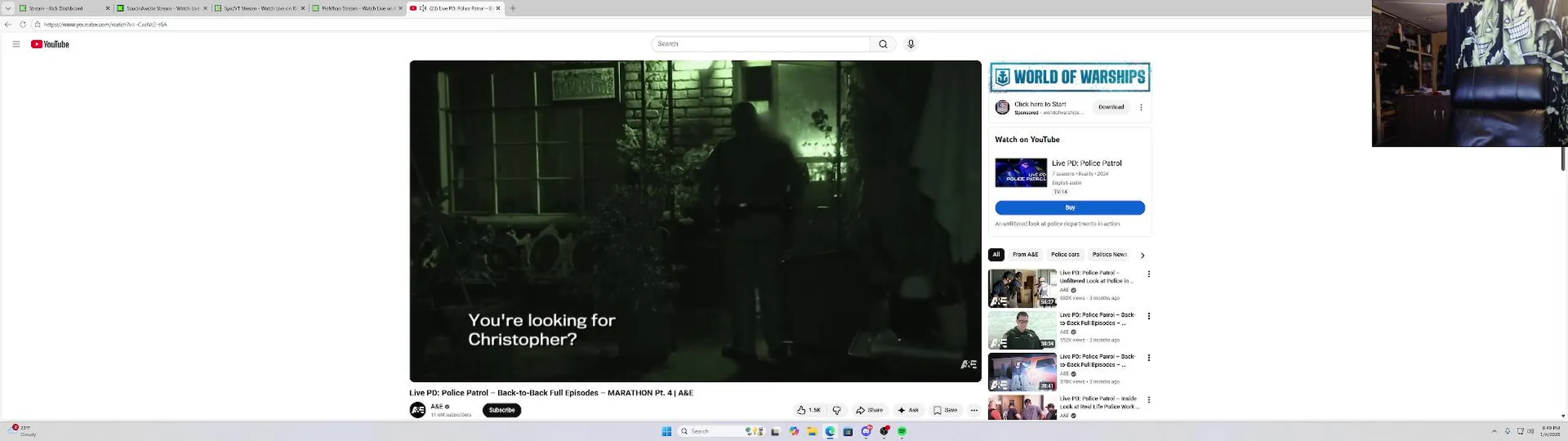Click the YouTube search magnifier button
Screen dimensions: 1568x441
point(883,44)
